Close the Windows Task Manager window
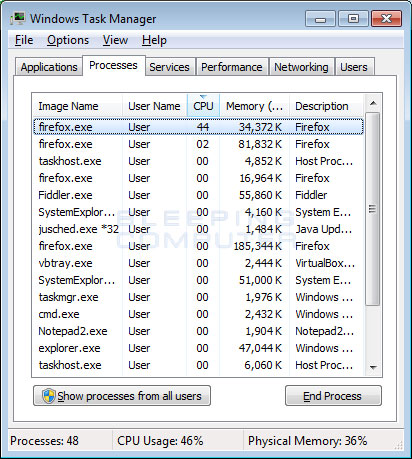This screenshot has height=459, width=412. point(387,19)
